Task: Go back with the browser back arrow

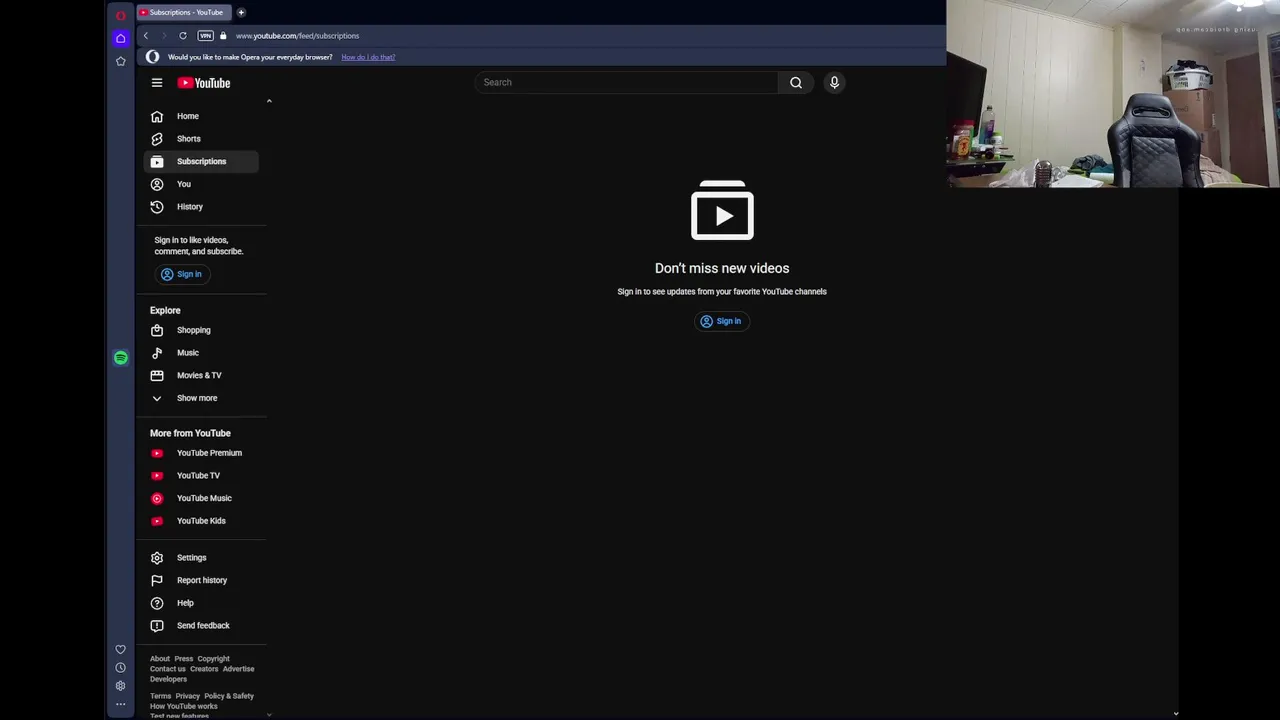Action: [145, 36]
